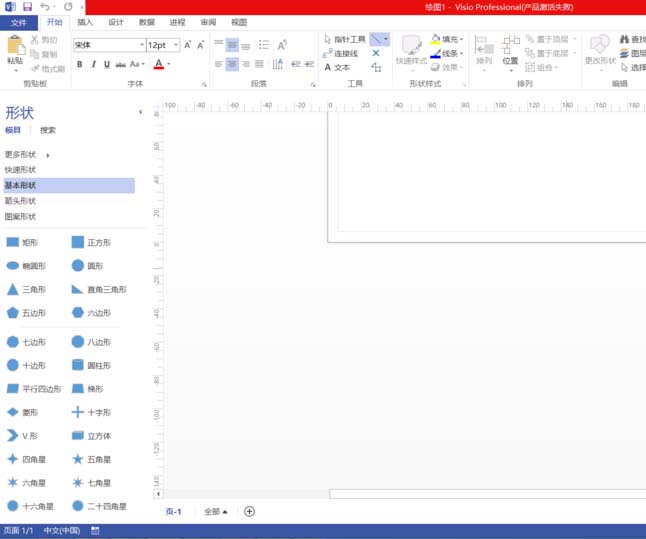Select the 指针工具 pointer tool

tap(345, 39)
